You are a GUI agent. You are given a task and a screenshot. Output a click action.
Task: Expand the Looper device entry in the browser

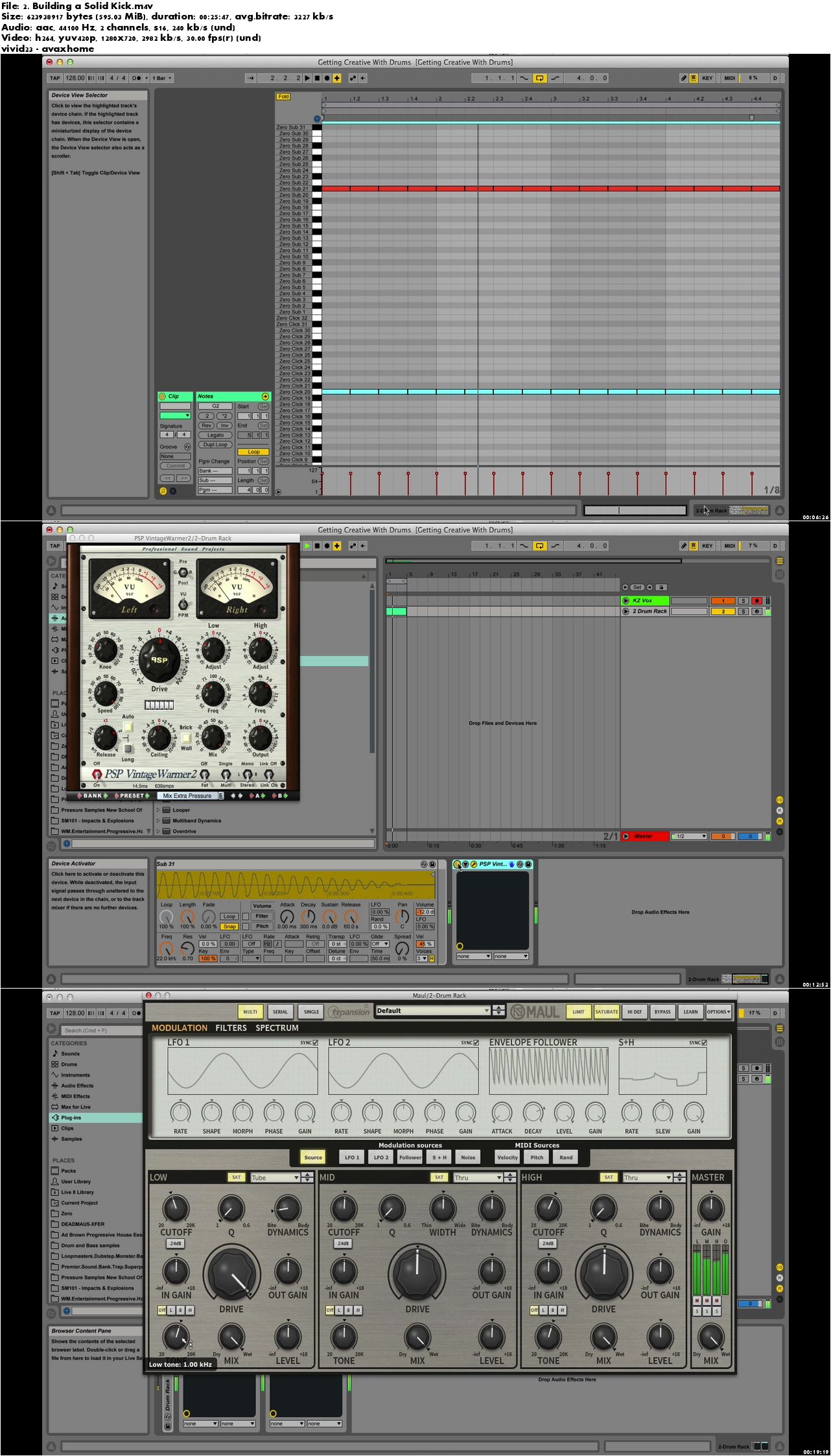pyautogui.click(x=158, y=810)
